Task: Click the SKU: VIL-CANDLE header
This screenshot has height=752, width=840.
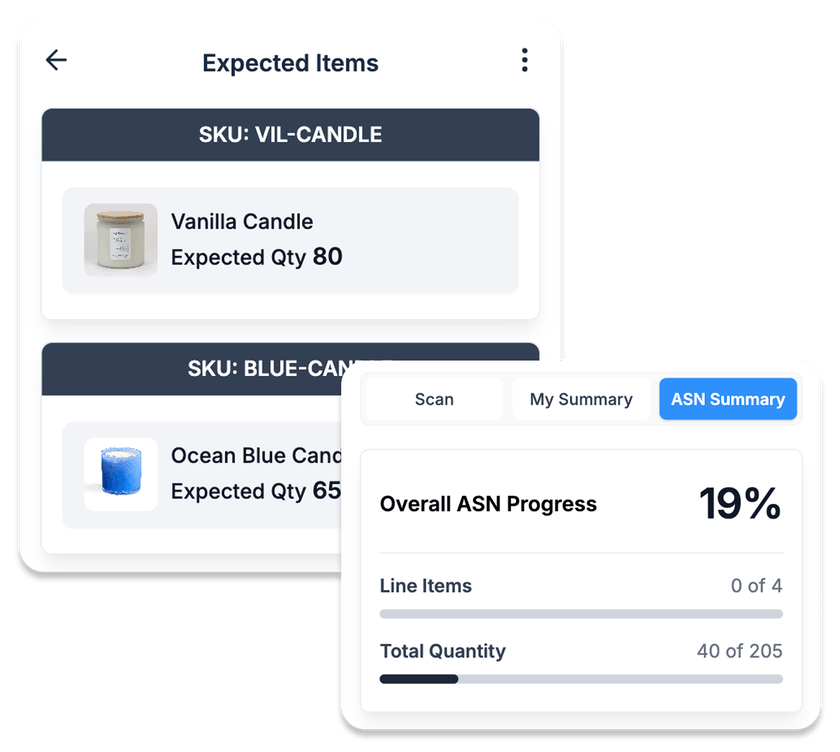Action: coord(290,135)
